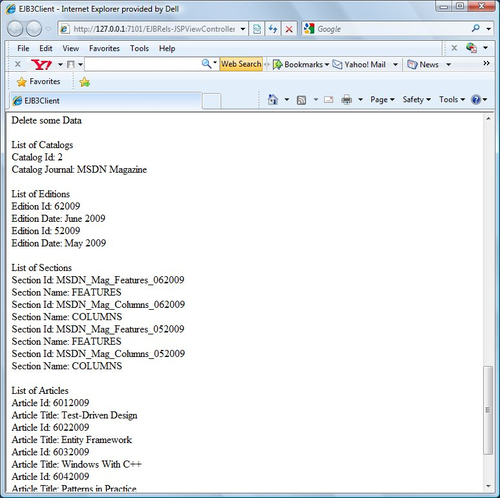500x498 pixels.
Task: Click the News icon in the Yahoo toolbar
Action: click(412, 64)
